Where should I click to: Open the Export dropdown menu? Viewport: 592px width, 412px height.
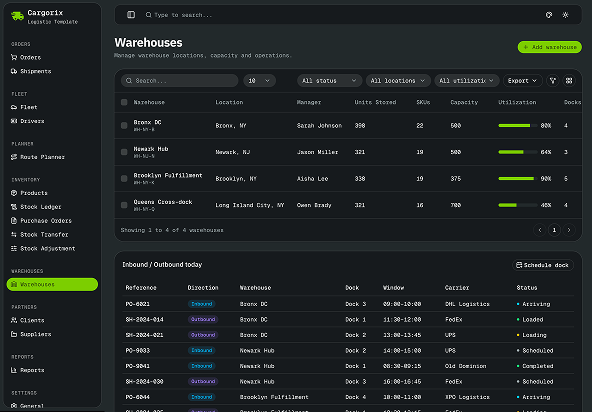[523, 80]
